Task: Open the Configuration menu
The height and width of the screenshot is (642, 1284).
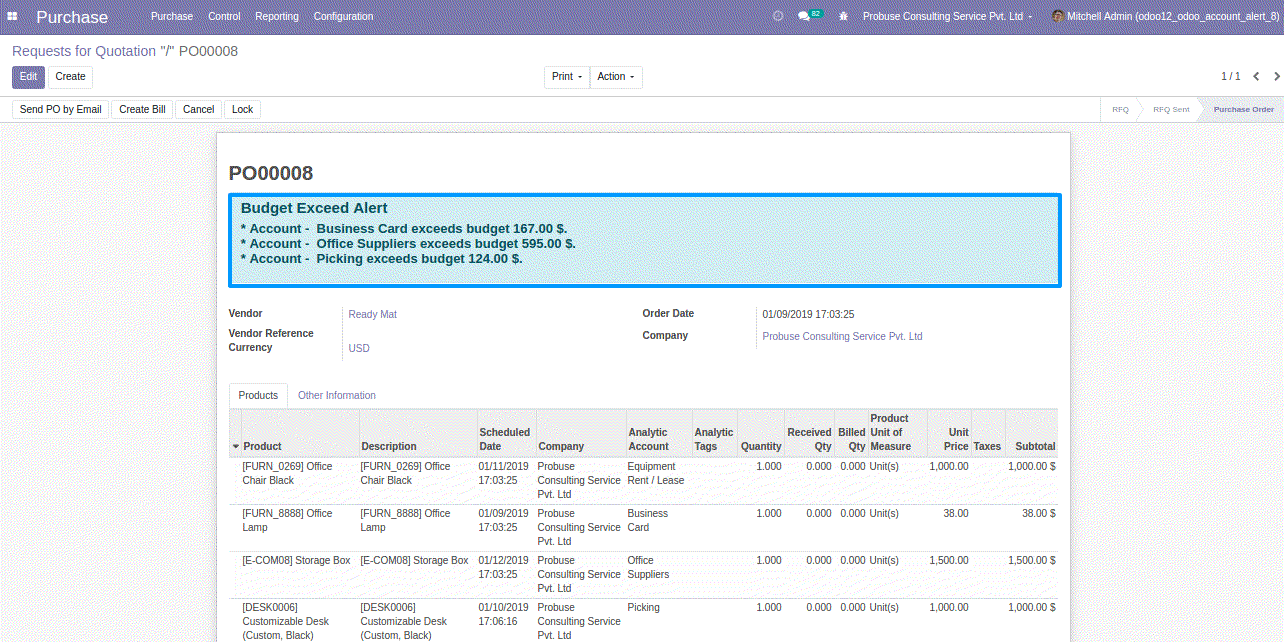Action: pyautogui.click(x=343, y=16)
